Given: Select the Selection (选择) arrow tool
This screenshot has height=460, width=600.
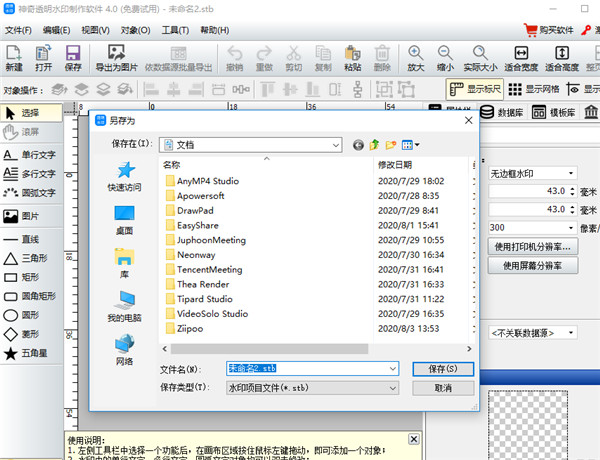Looking at the screenshot, I should (x=31, y=113).
